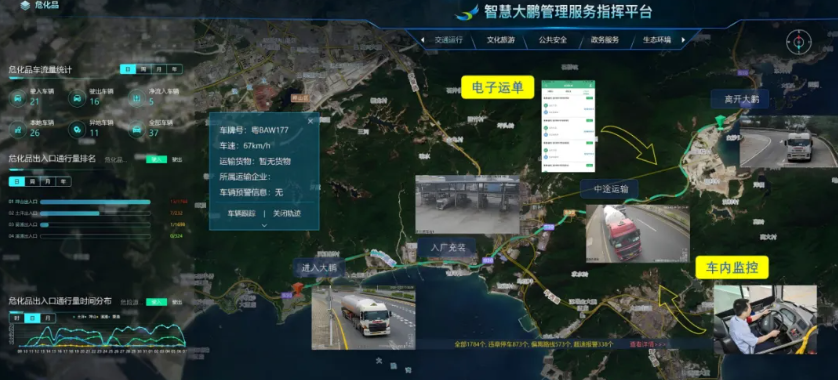Click the 异地车辆 icon
This screenshot has width=838, height=380.
(x=77, y=129)
